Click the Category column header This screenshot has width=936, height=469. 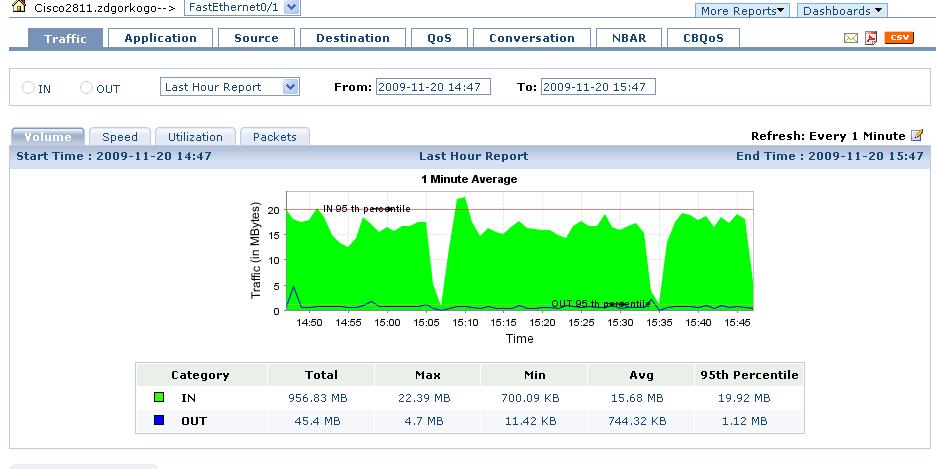point(200,375)
